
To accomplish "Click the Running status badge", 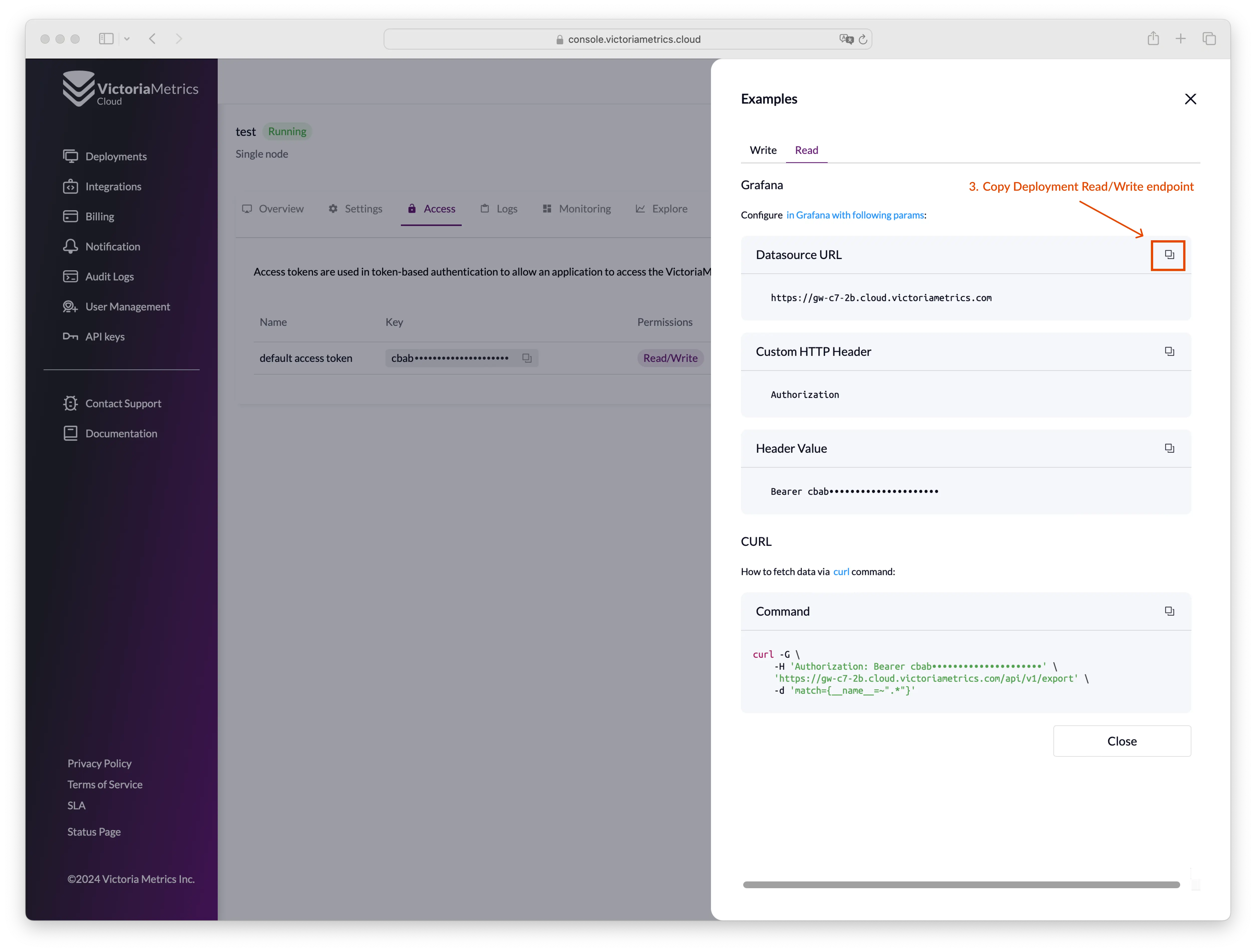I will [x=287, y=132].
